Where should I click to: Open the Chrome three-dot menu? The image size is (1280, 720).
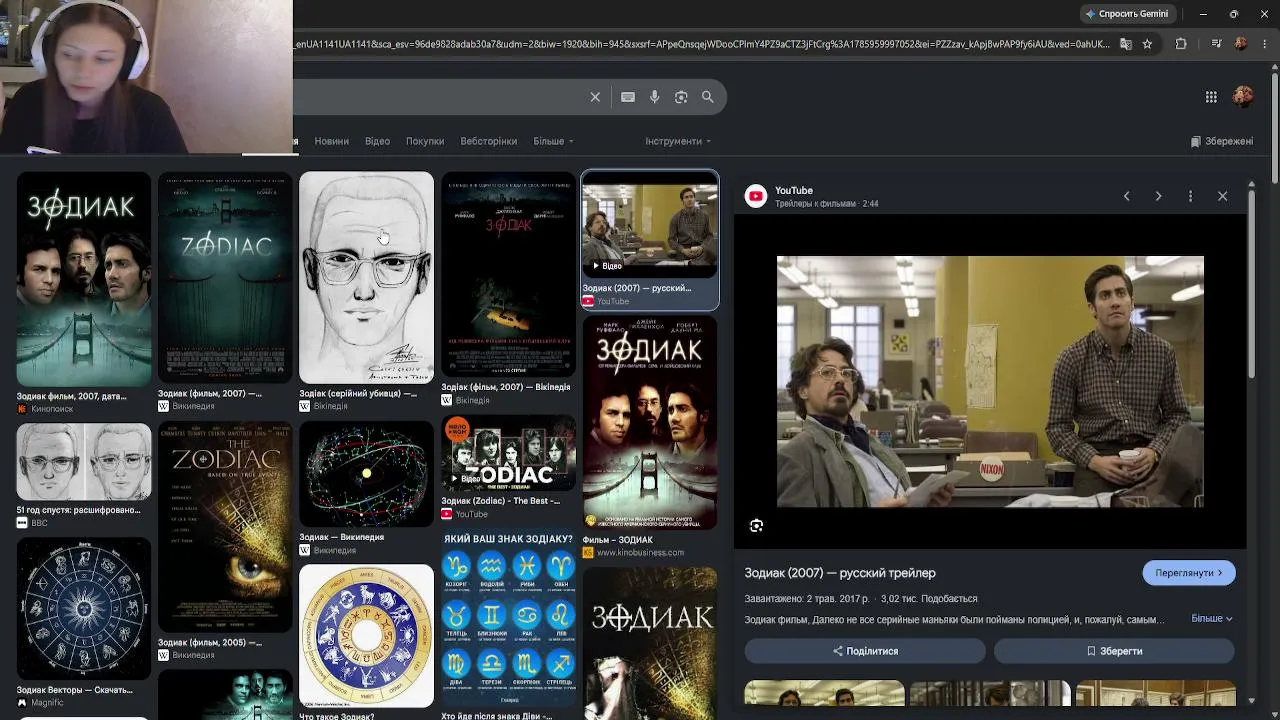coord(1265,44)
